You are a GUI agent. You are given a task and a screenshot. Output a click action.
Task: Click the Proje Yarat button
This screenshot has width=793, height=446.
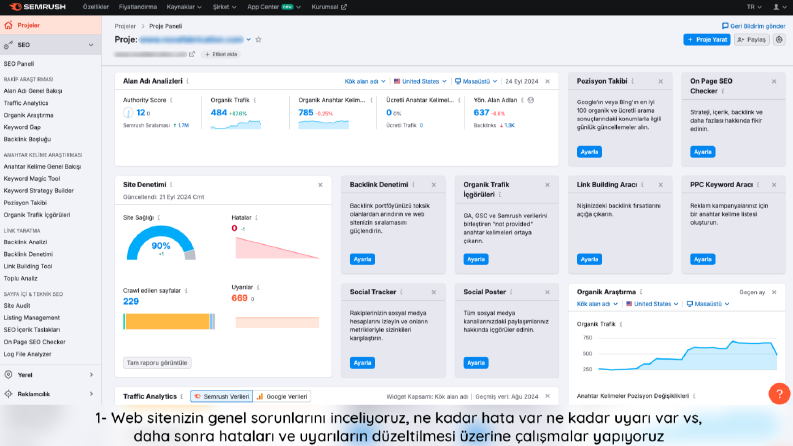707,39
